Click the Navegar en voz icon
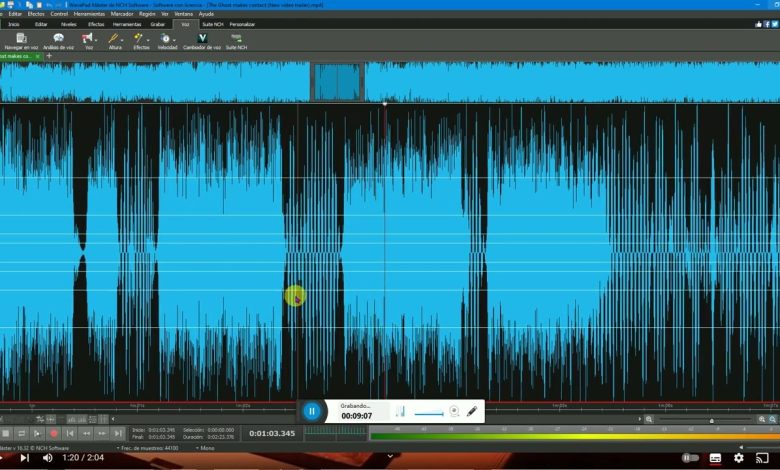Image resolution: width=780 pixels, height=470 pixels. click(21, 39)
